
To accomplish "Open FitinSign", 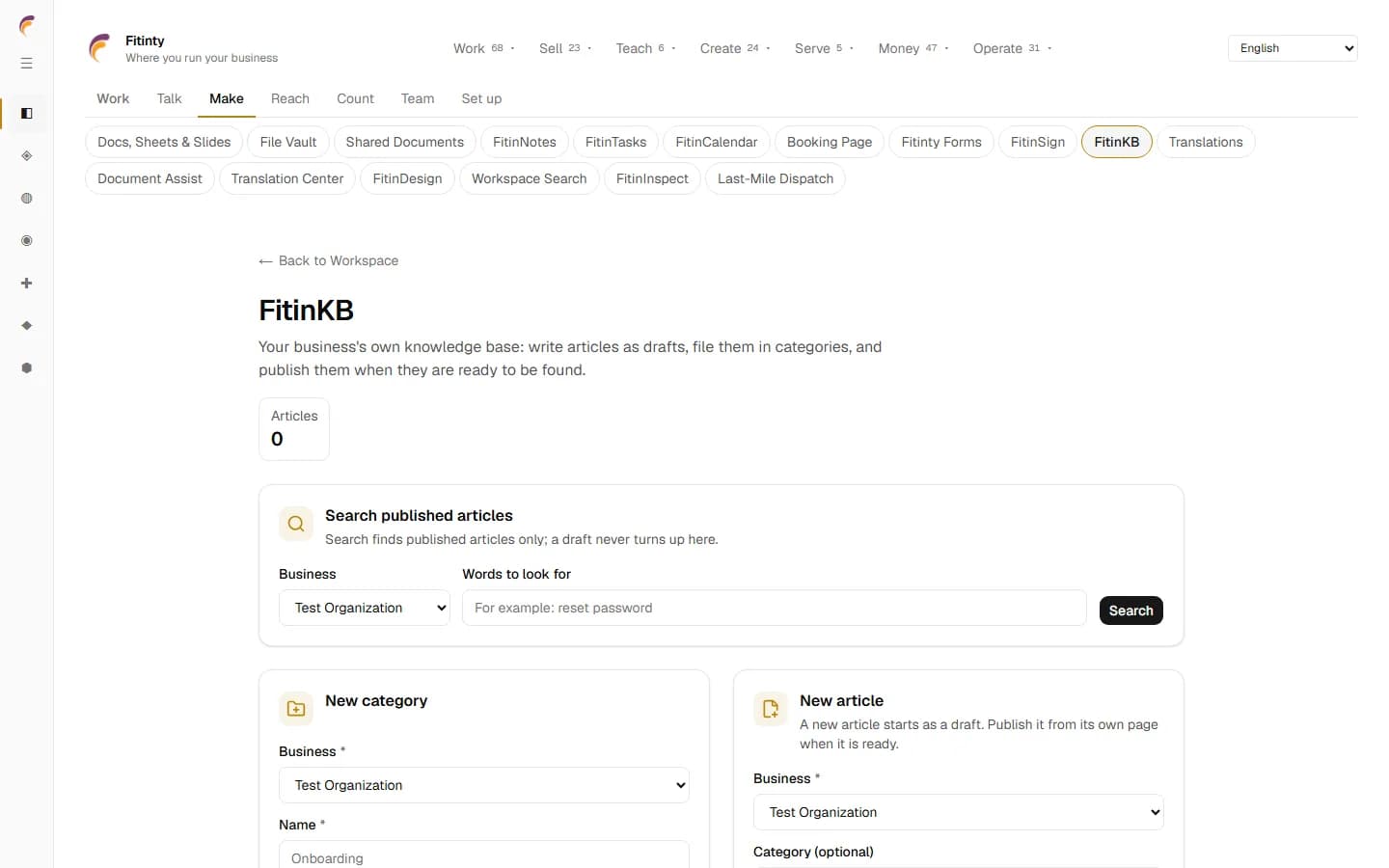I will point(1038,142).
